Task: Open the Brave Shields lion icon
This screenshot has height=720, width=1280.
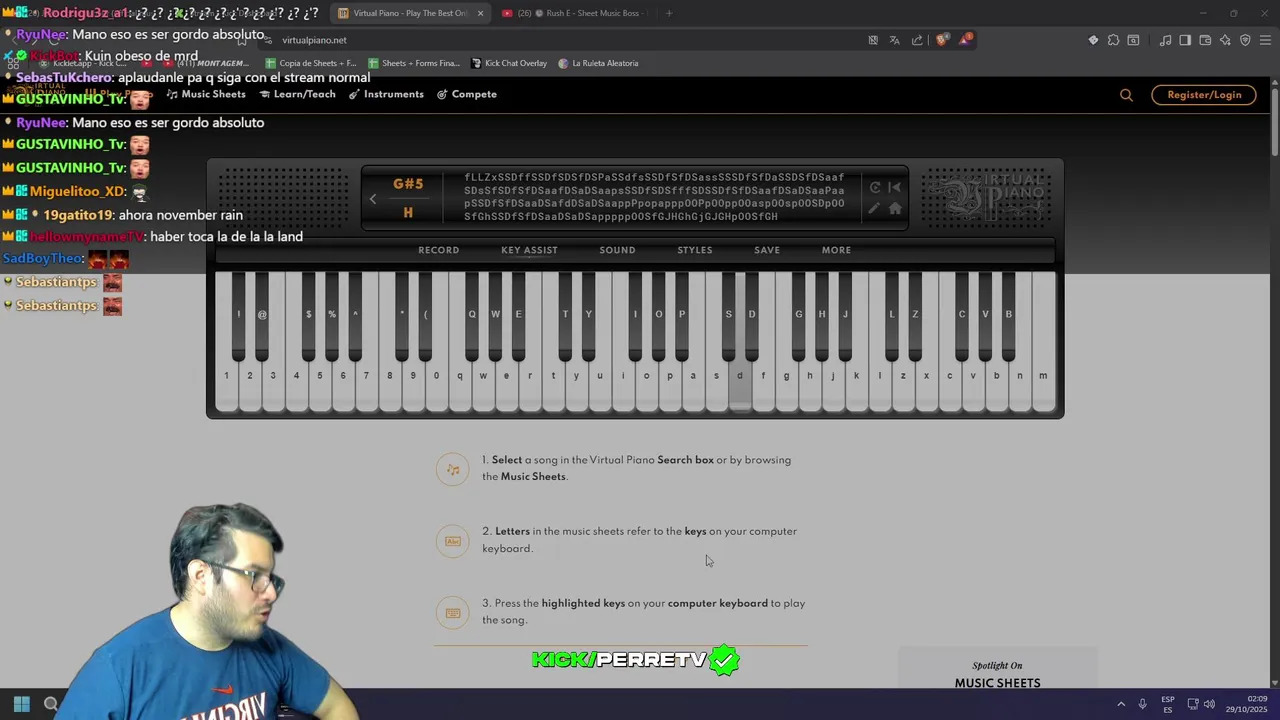Action: pyautogui.click(x=942, y=40)
